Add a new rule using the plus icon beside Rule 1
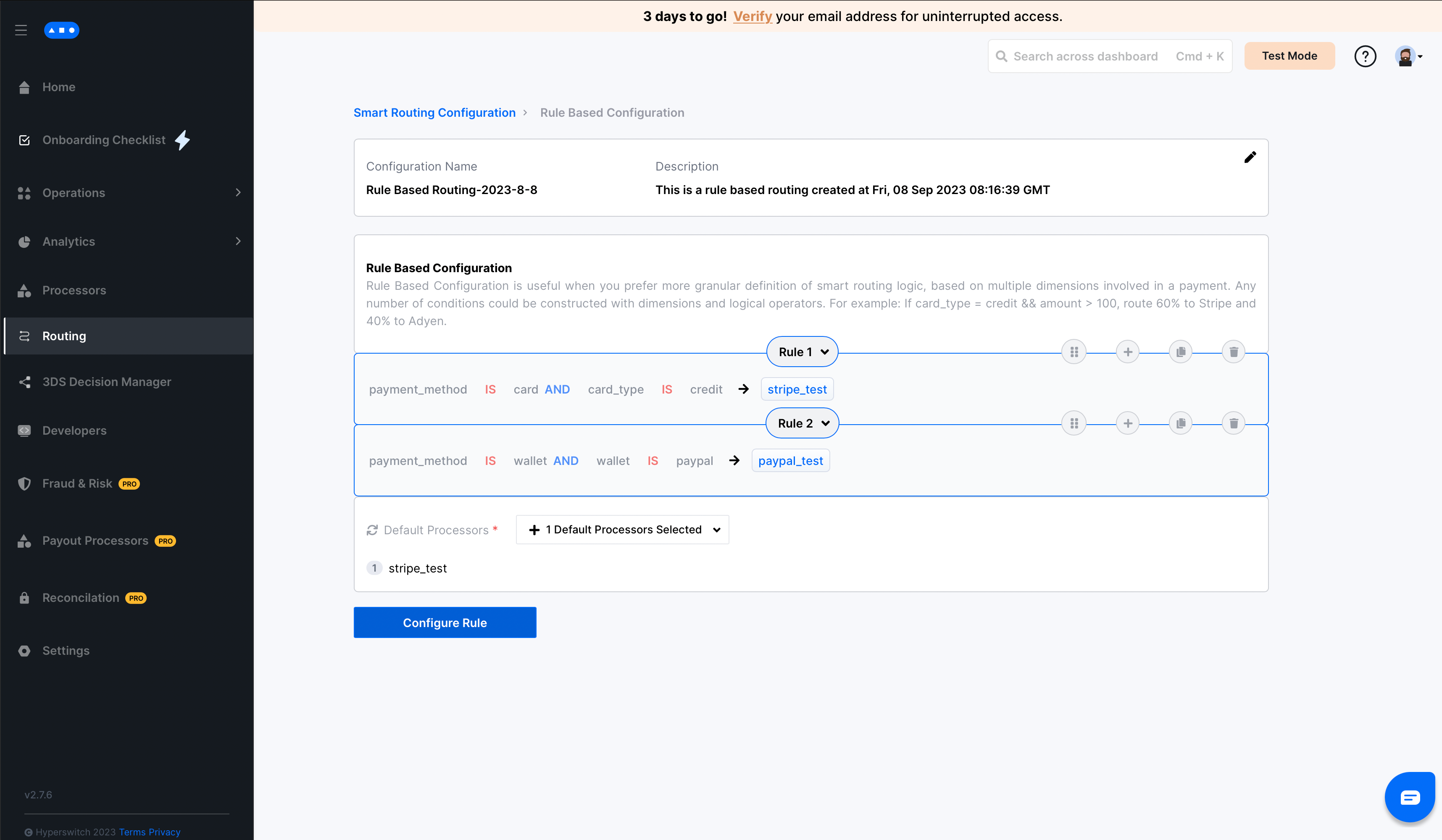The image size is (1442, 840). pyautogui.click(x=1127, y=351)
